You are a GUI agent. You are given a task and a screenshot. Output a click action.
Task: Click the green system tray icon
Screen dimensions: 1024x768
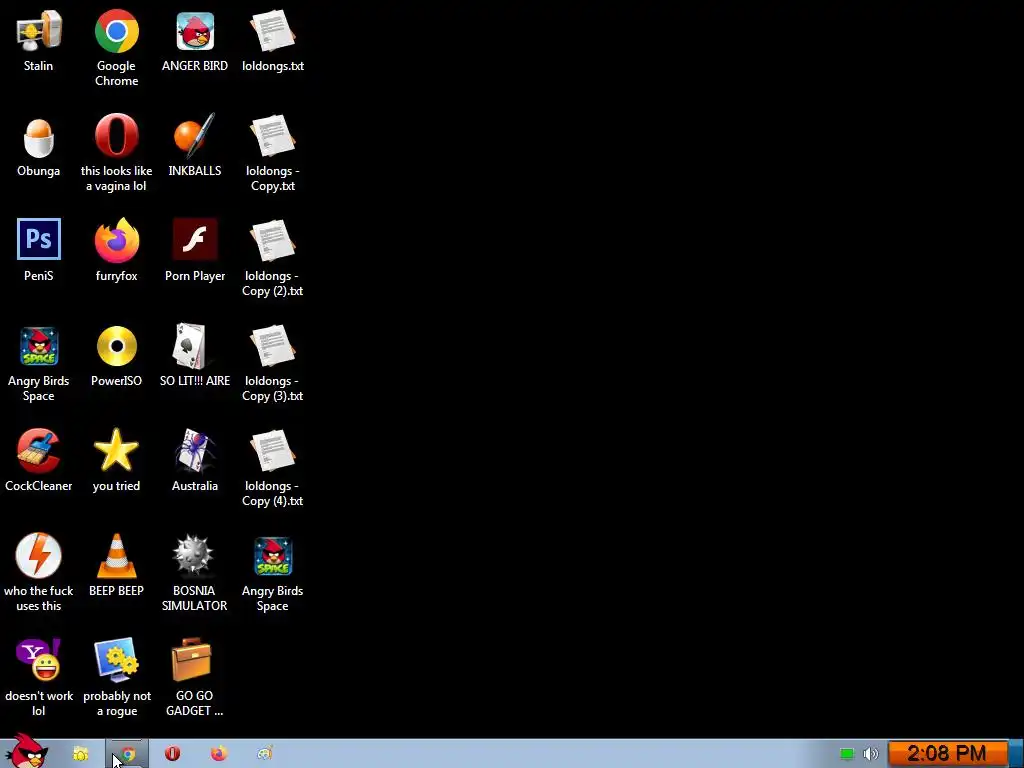point(847,754)
